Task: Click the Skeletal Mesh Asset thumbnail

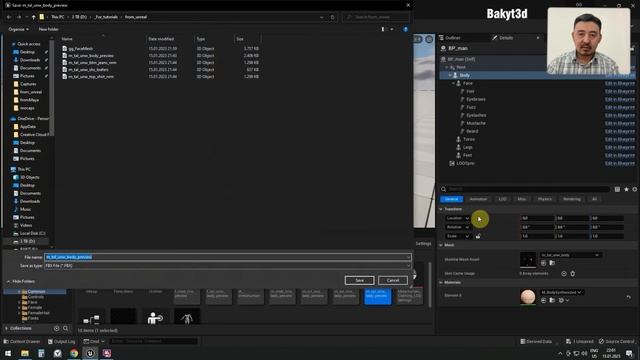Action: (x=528, y=260)
